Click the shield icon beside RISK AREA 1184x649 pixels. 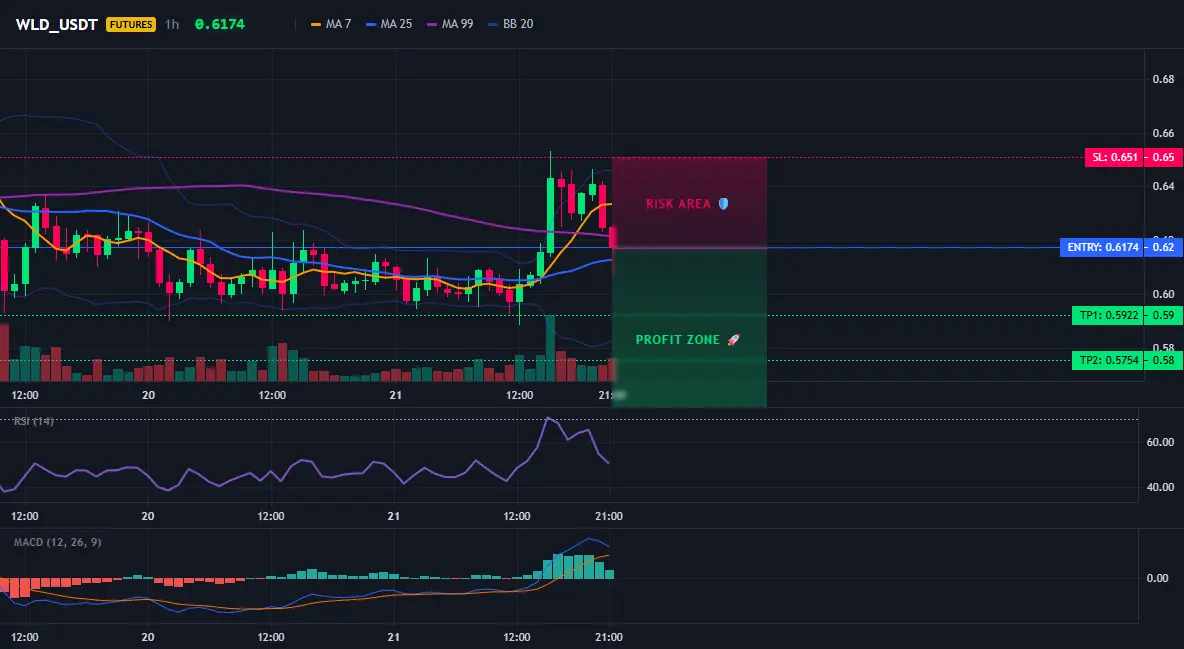coord(723,203)
